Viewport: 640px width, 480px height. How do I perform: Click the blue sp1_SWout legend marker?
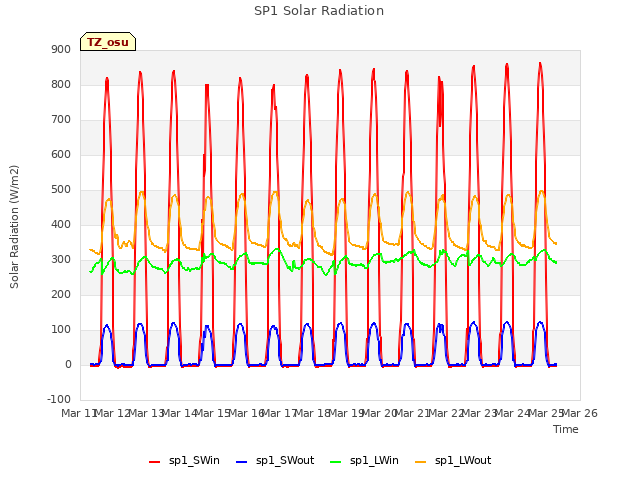[x=242, y=462]
